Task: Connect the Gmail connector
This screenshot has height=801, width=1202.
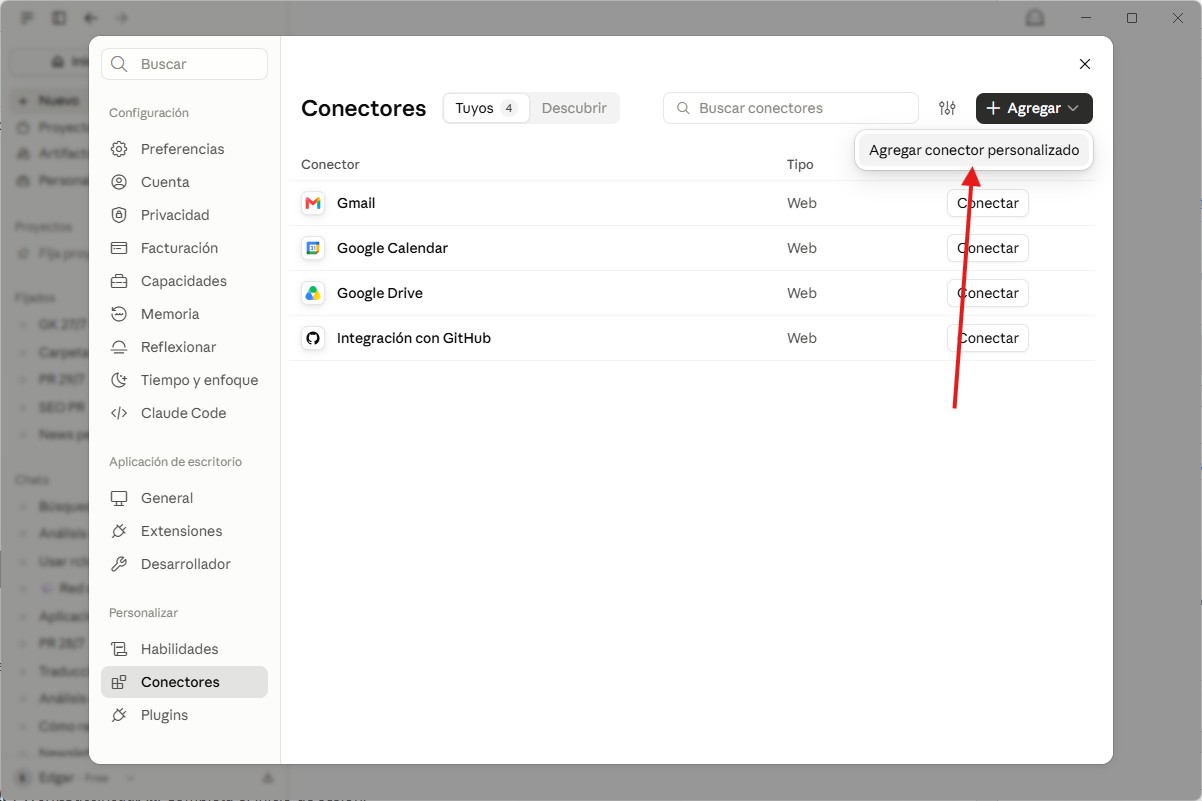Action: tap(987, 203)
